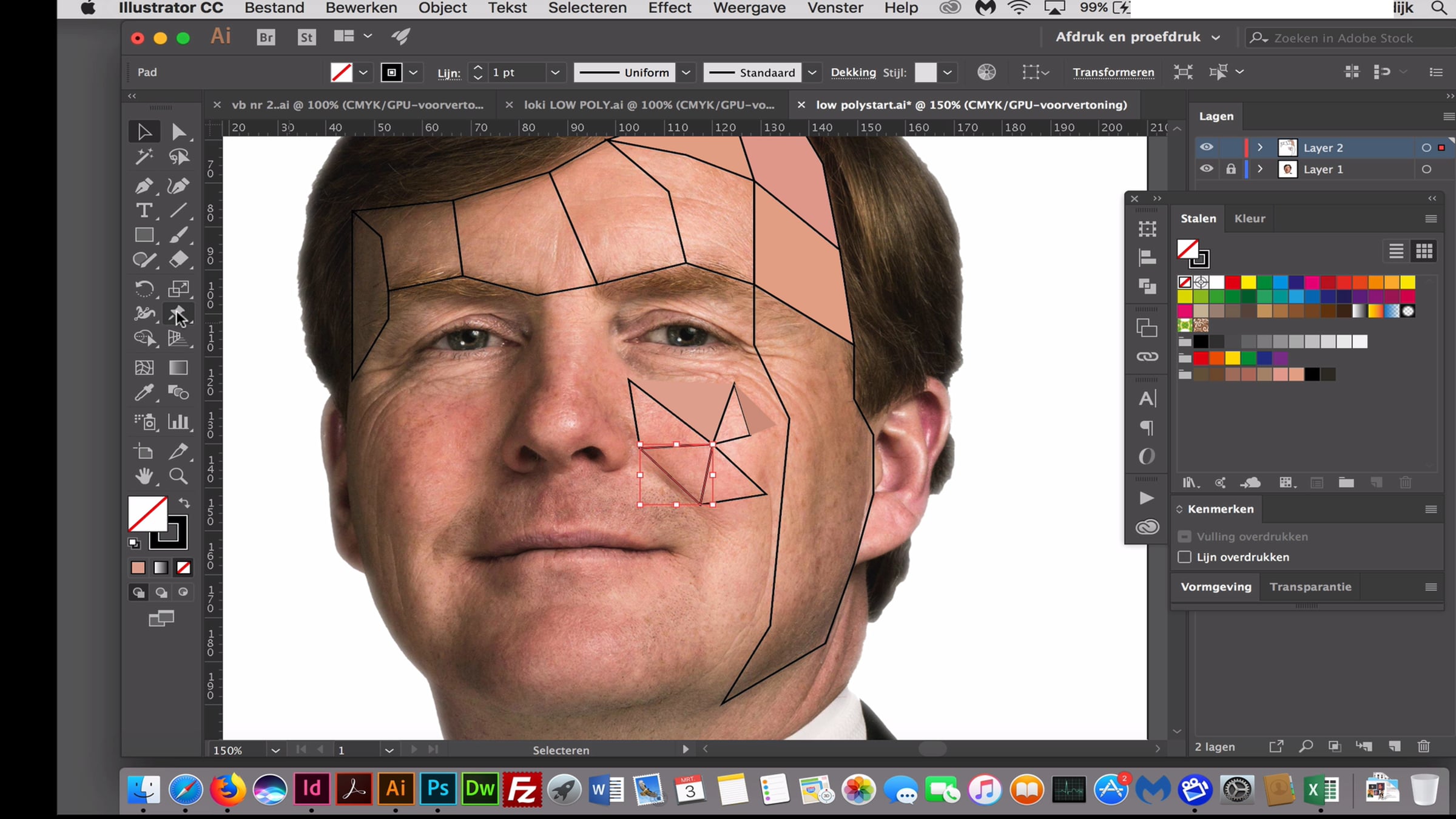Open the Dekking opacity settings
The image size is (1456, 819).
853,73
